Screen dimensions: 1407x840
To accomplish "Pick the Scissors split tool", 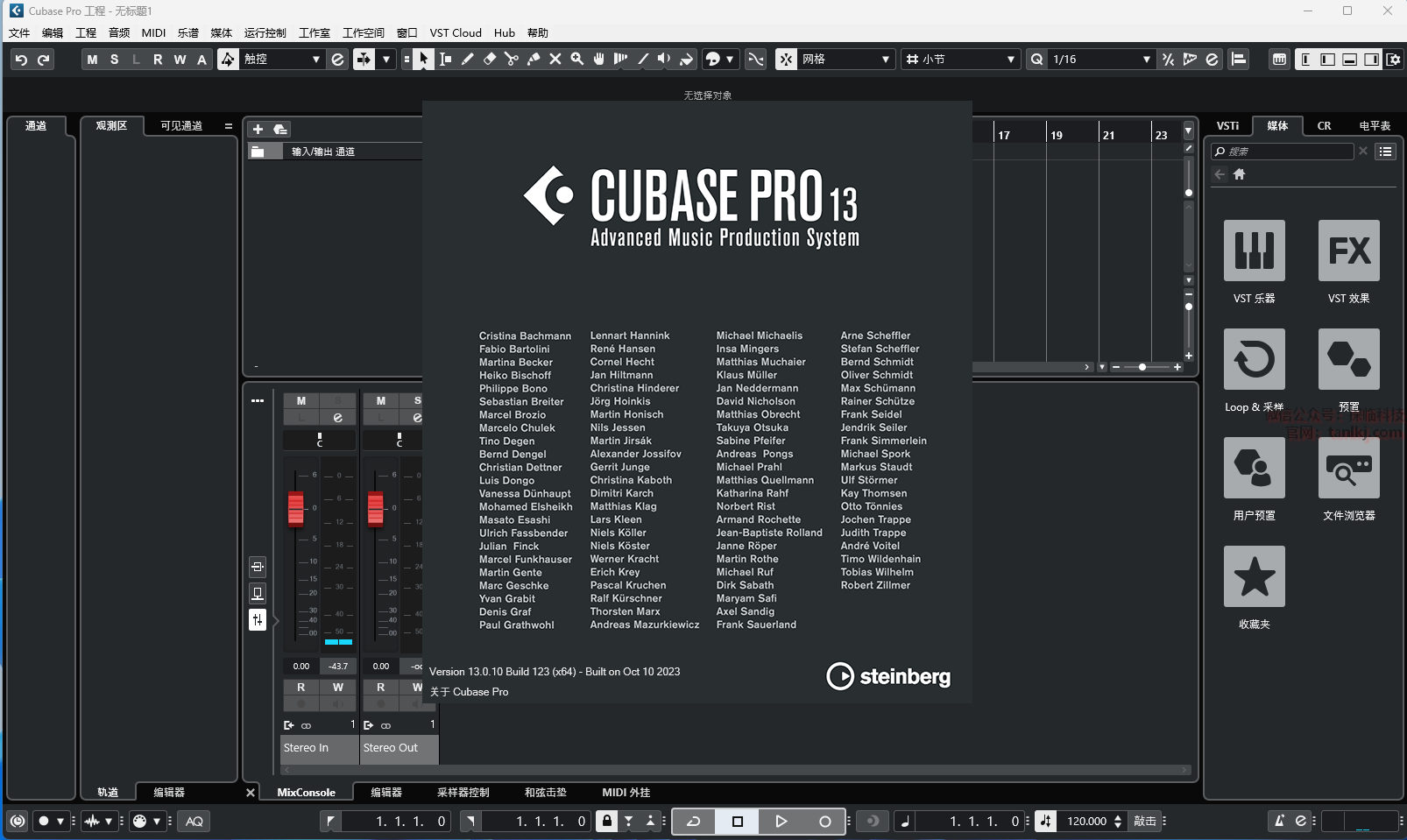I will (x=512, y=60).
